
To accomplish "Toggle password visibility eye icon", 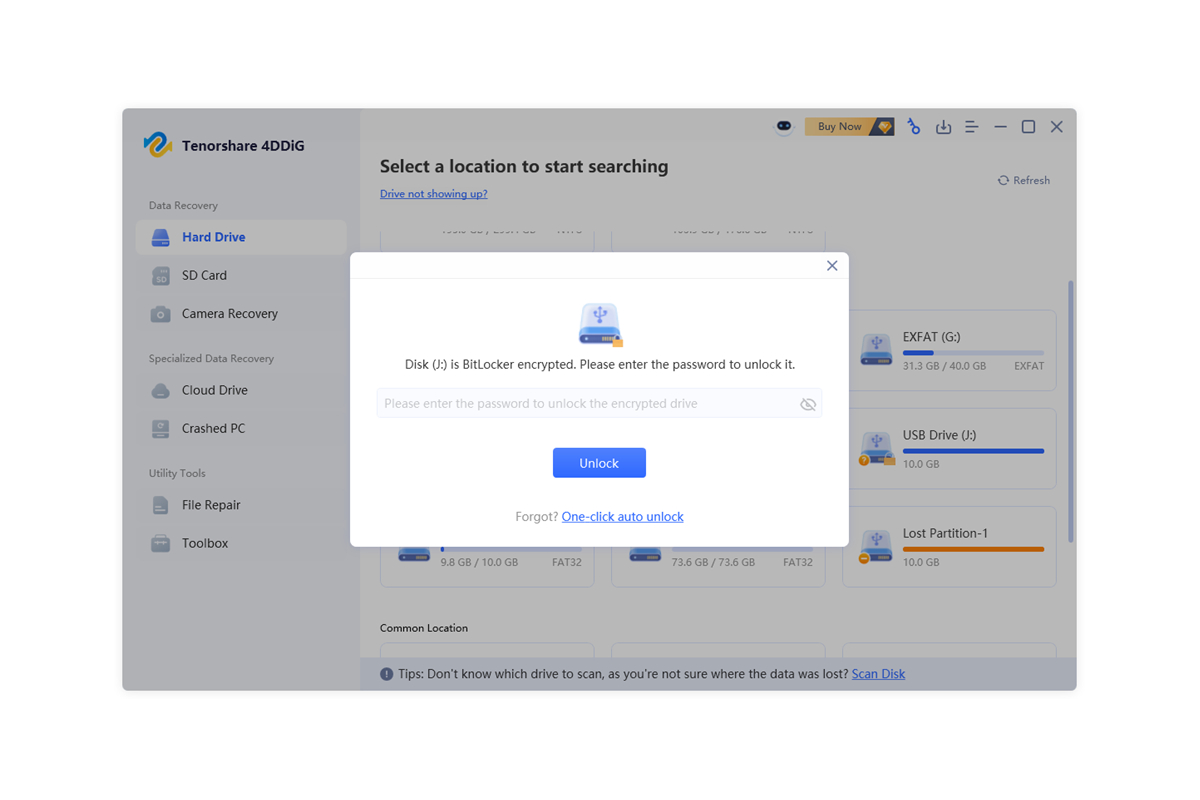I will 808,404.
